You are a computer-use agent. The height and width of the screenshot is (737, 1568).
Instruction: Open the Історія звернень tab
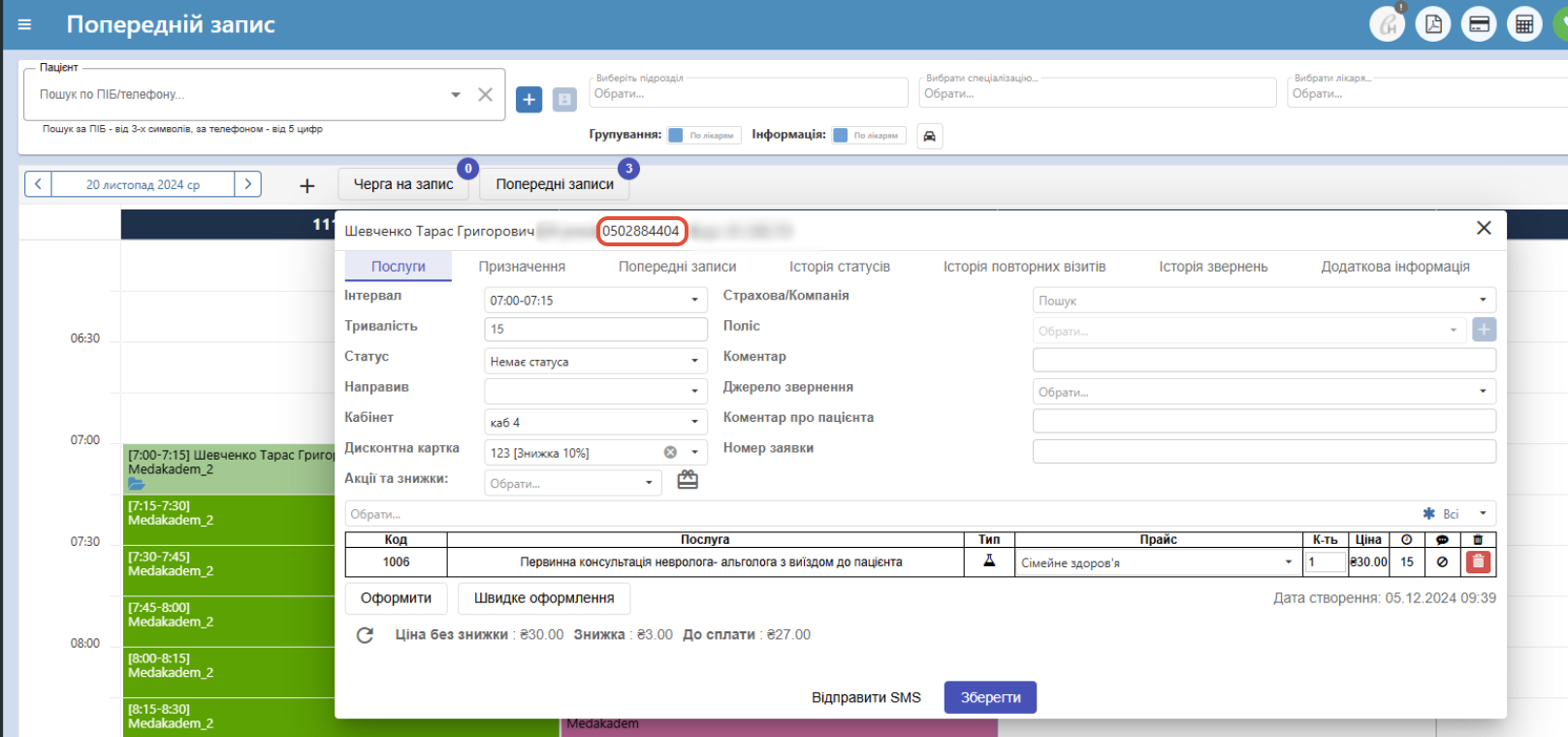coord(1213,267)
